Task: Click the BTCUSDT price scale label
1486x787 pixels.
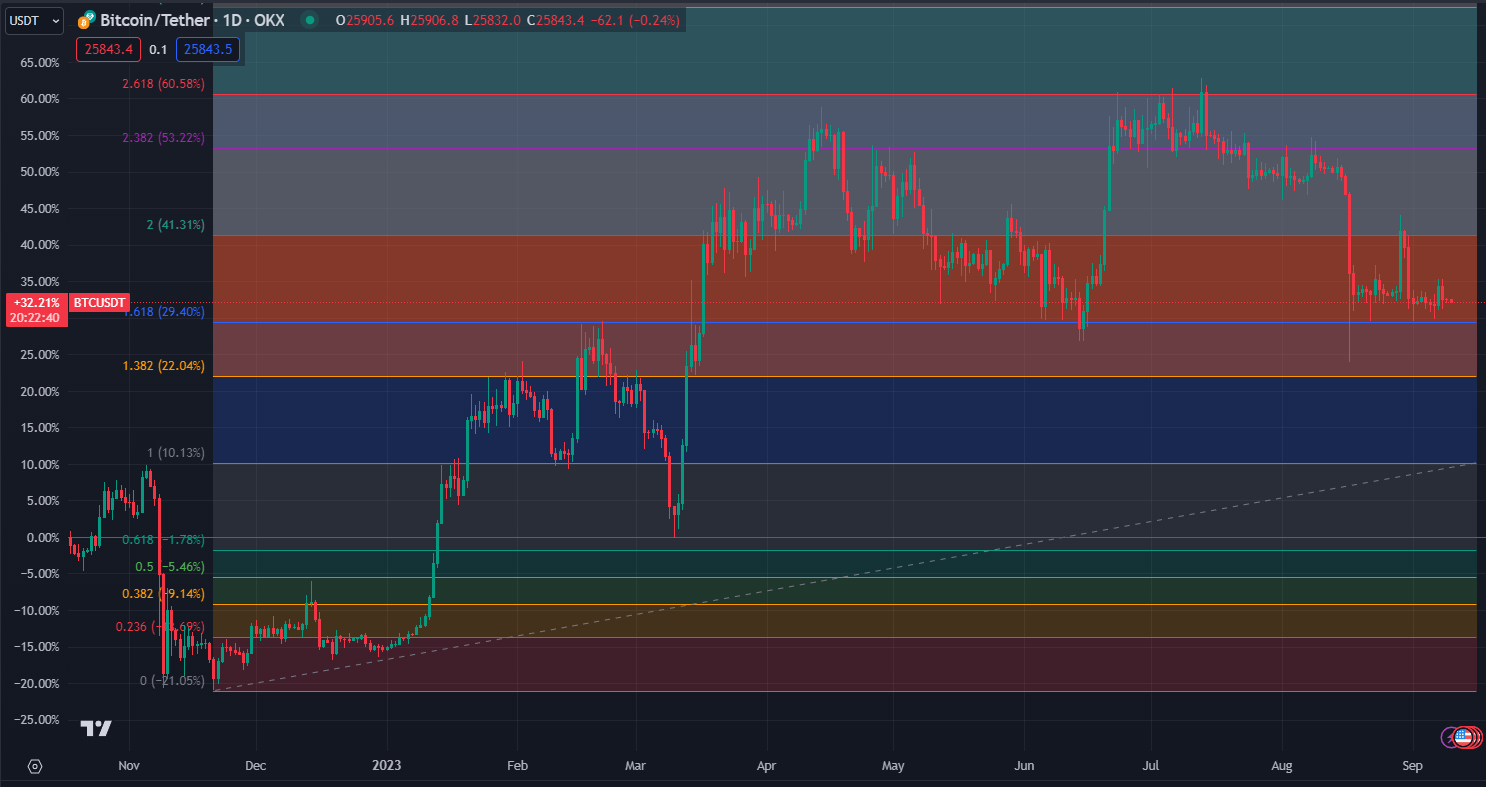Action: (x=101, y=302)
